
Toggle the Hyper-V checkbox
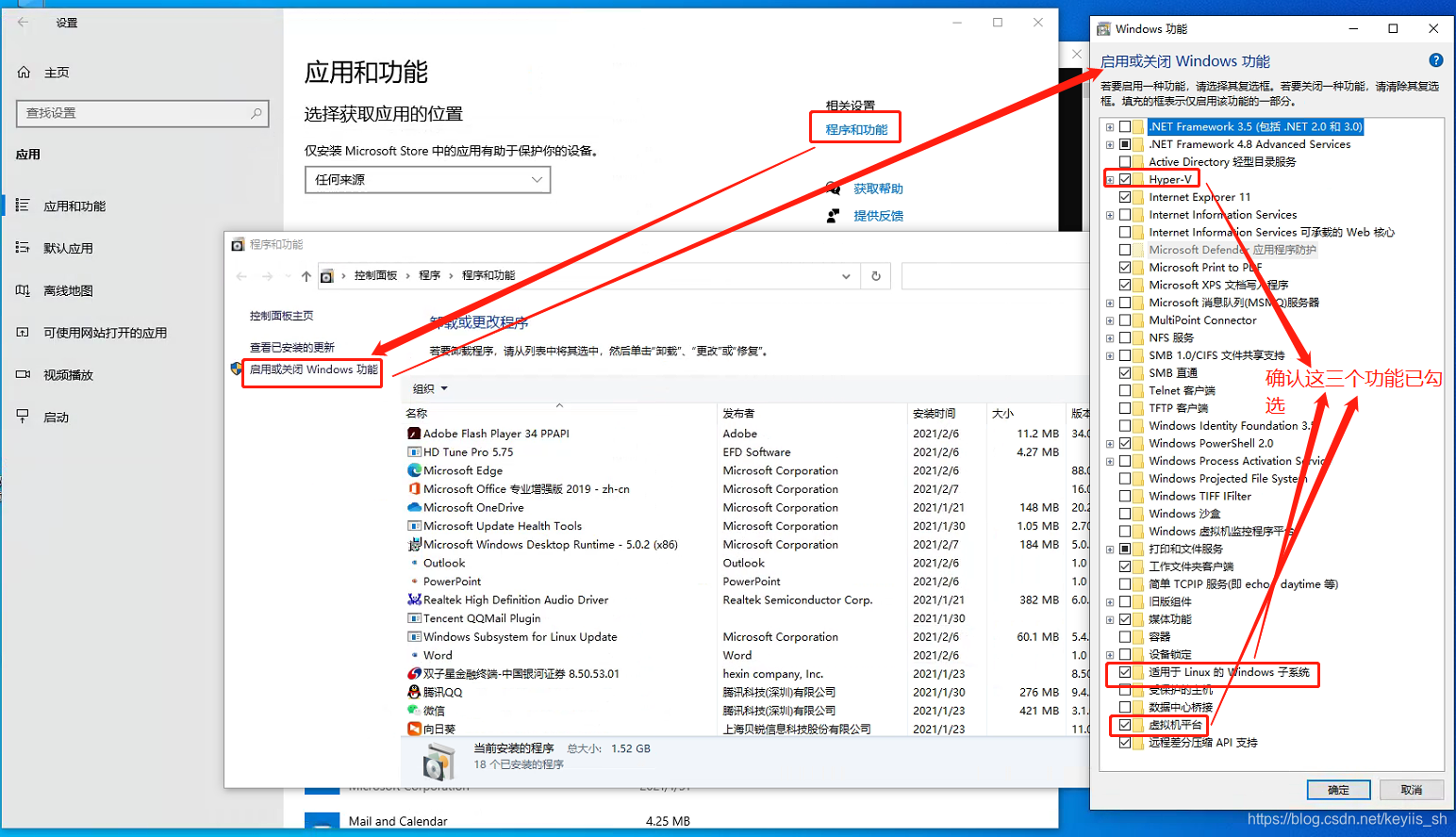(x=1125, y=179)
